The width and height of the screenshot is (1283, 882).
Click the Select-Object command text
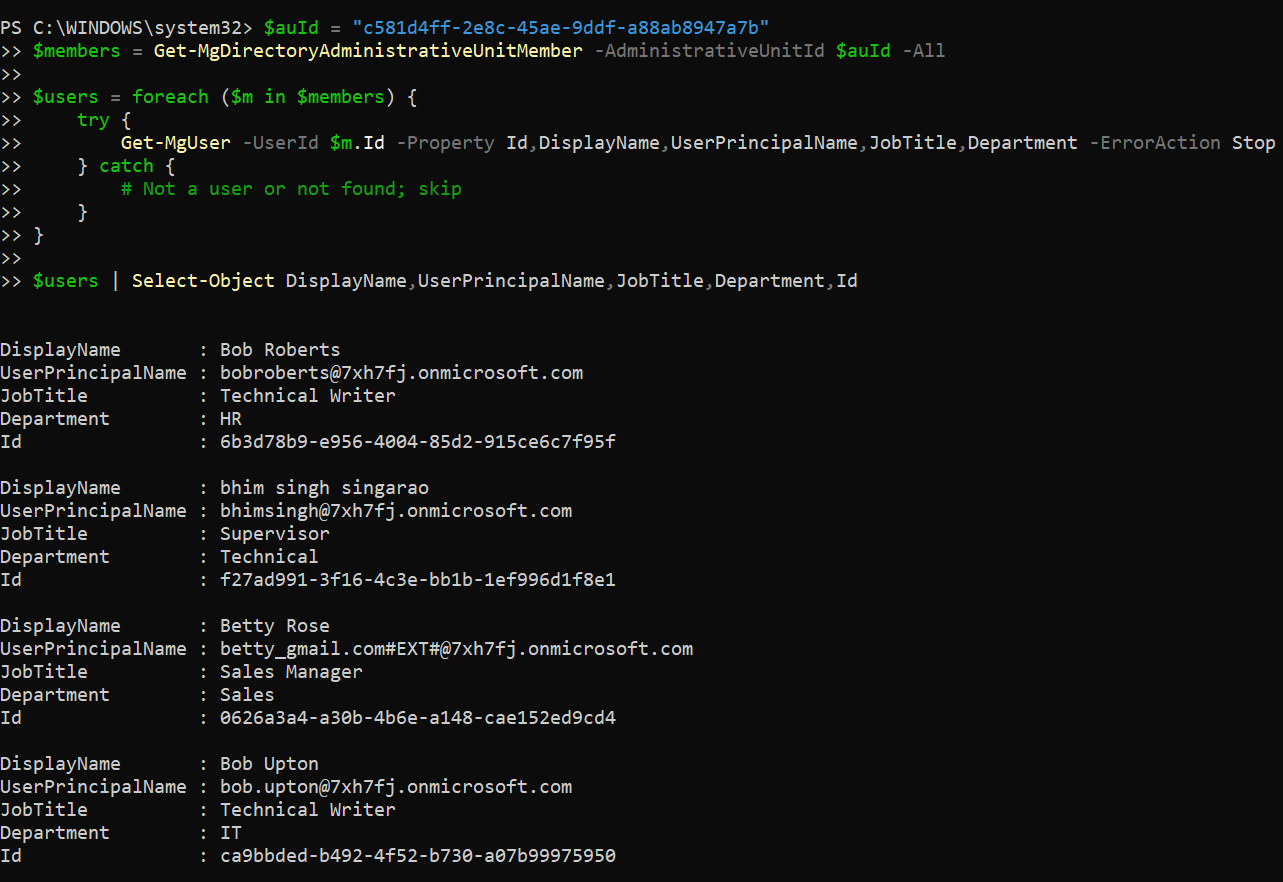pos(203,281)
